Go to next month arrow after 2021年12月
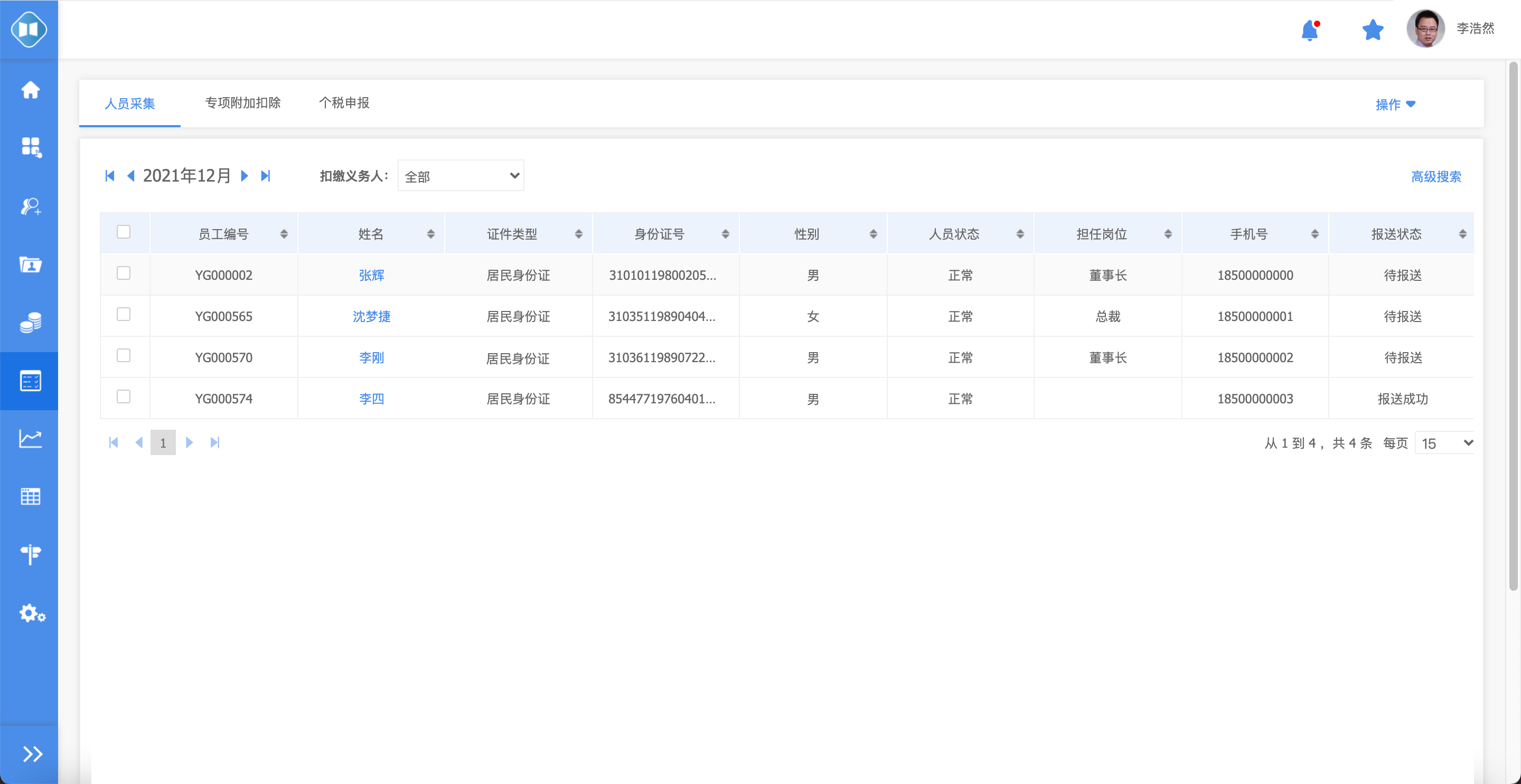The width and height of the screenshot is (1521, 784). [x=245, y=176]
